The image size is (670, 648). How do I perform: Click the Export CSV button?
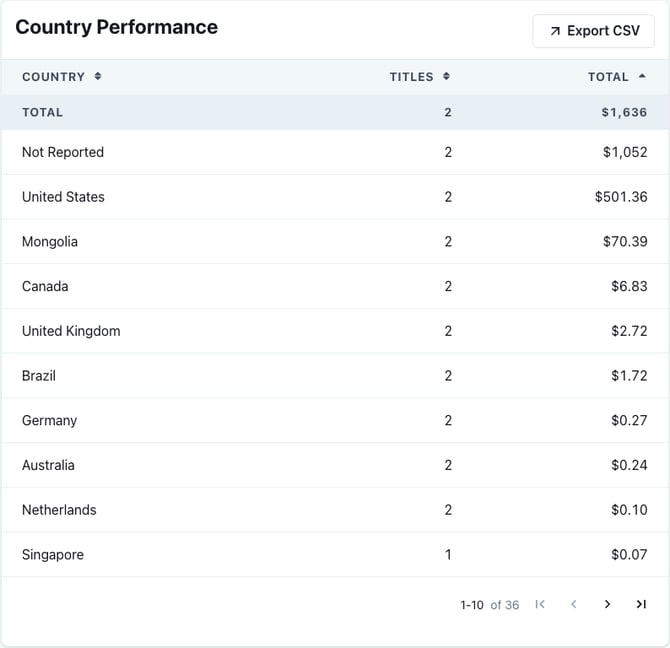coord(593,31)
